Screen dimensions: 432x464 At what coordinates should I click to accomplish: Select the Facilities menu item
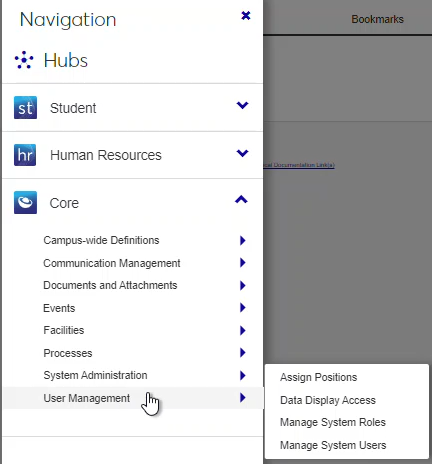click(x=64, y=330)
